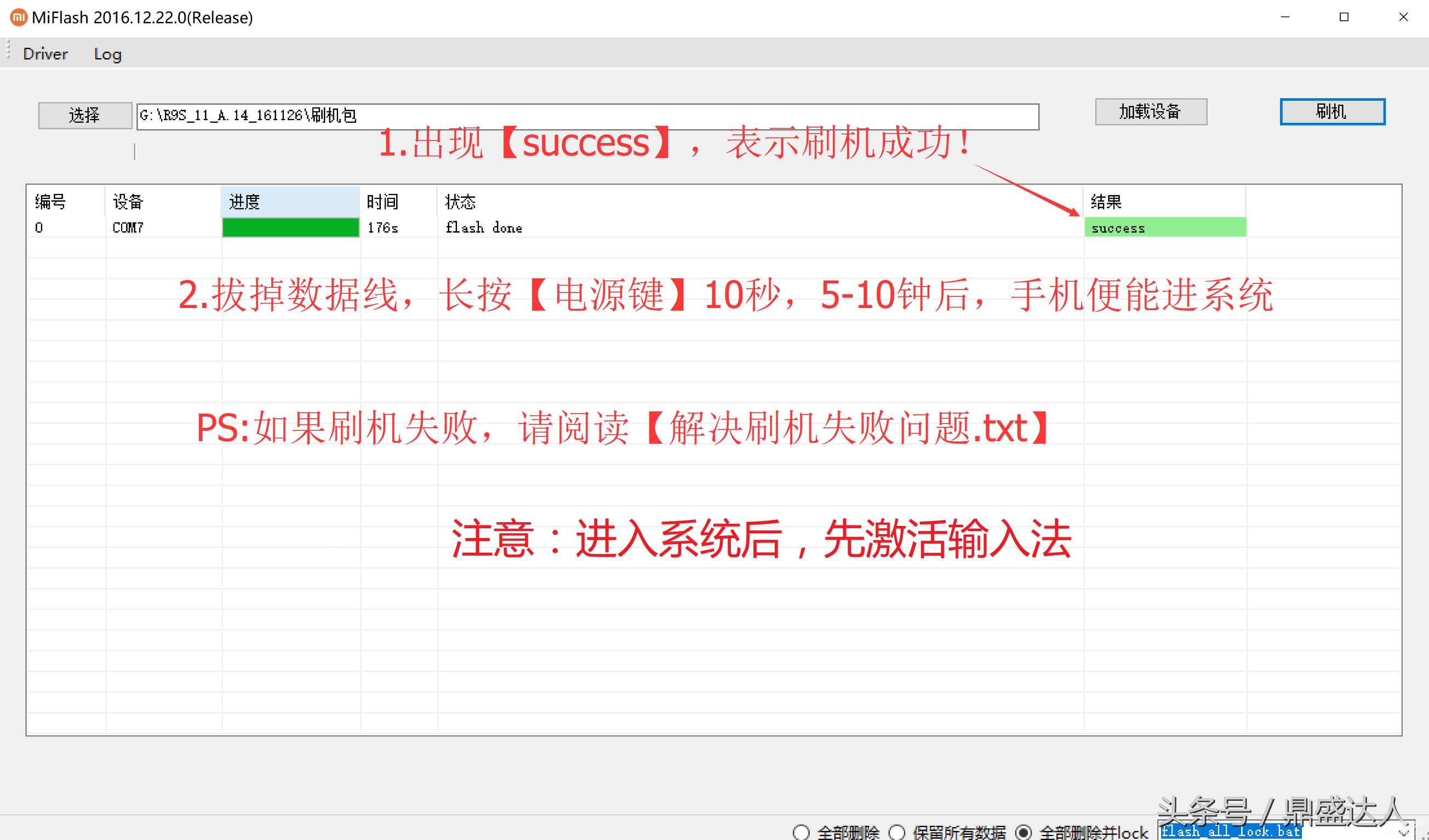Click the 刷机 flash button

pos(1332,112)
